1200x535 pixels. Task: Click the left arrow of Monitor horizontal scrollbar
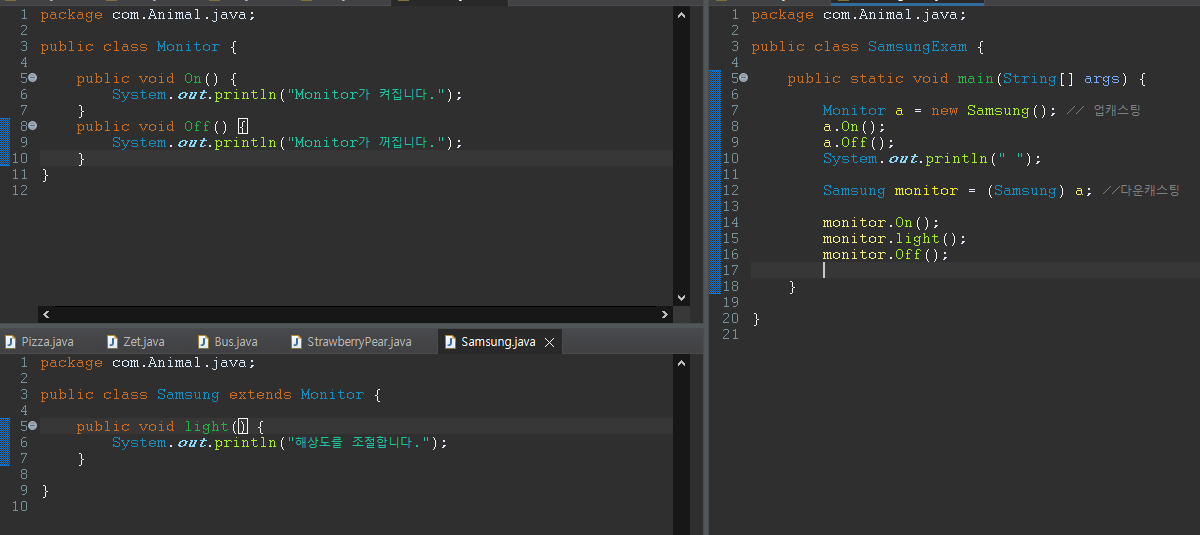47,315
